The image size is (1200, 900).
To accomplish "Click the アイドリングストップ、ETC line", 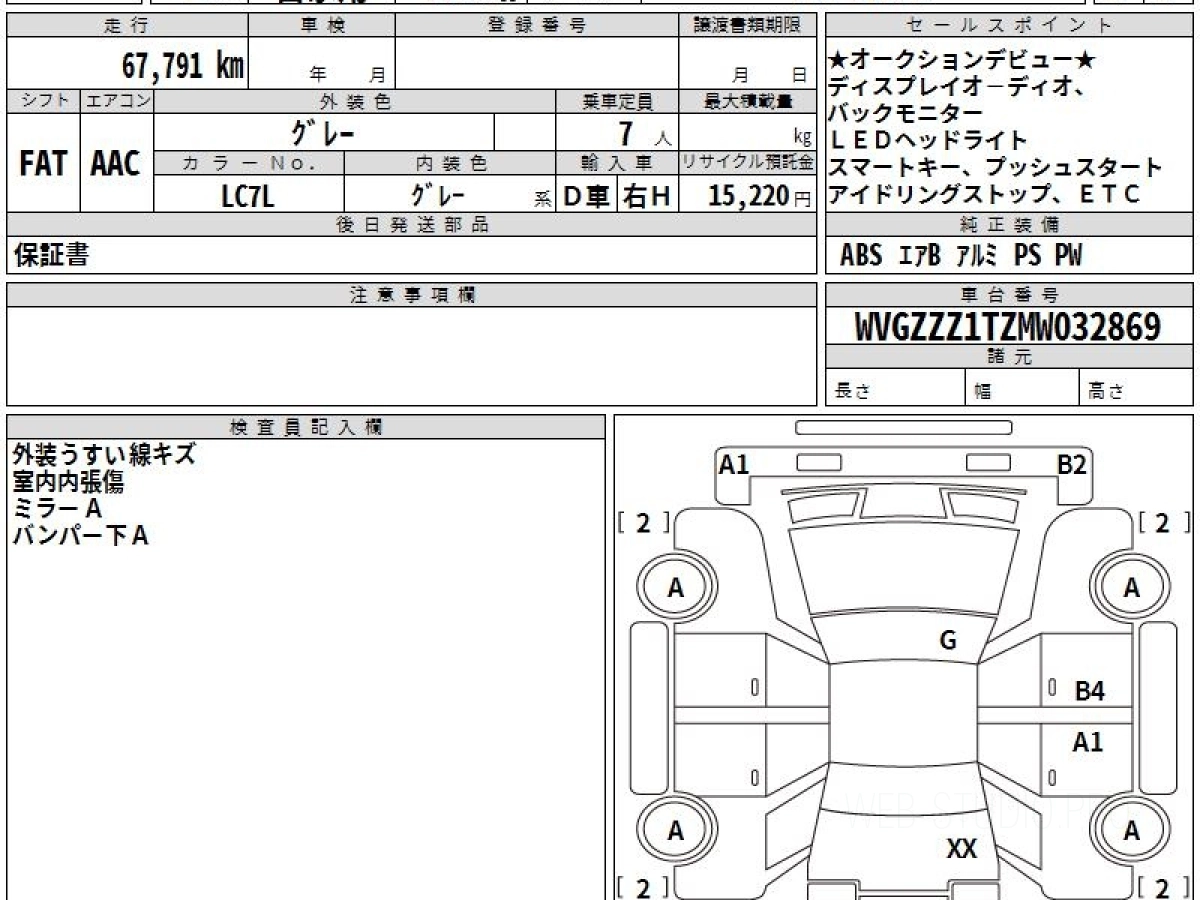I will [984, 193].
